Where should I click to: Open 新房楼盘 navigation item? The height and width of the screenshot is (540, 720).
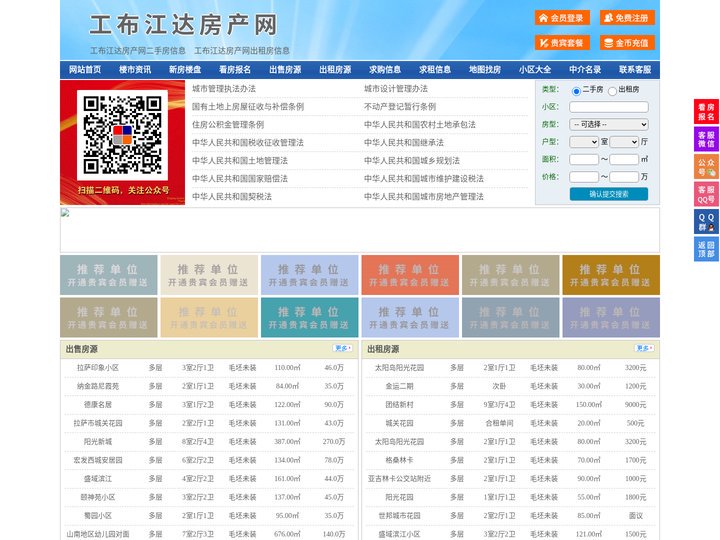[x=185, y=69]
